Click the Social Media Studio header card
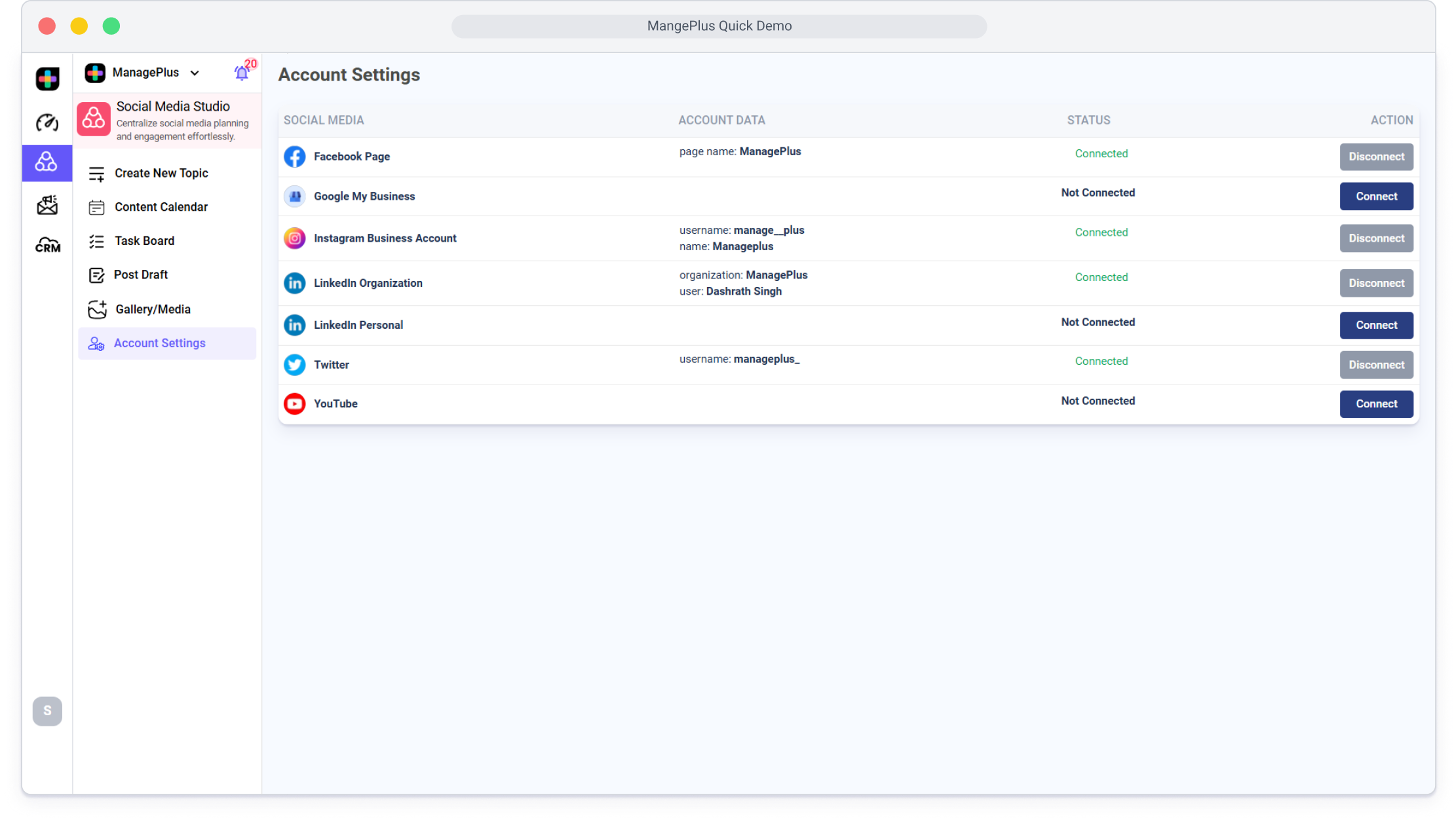Viewport: 1456px width, 820px height. pyautogui.click(x=168, y=121)
